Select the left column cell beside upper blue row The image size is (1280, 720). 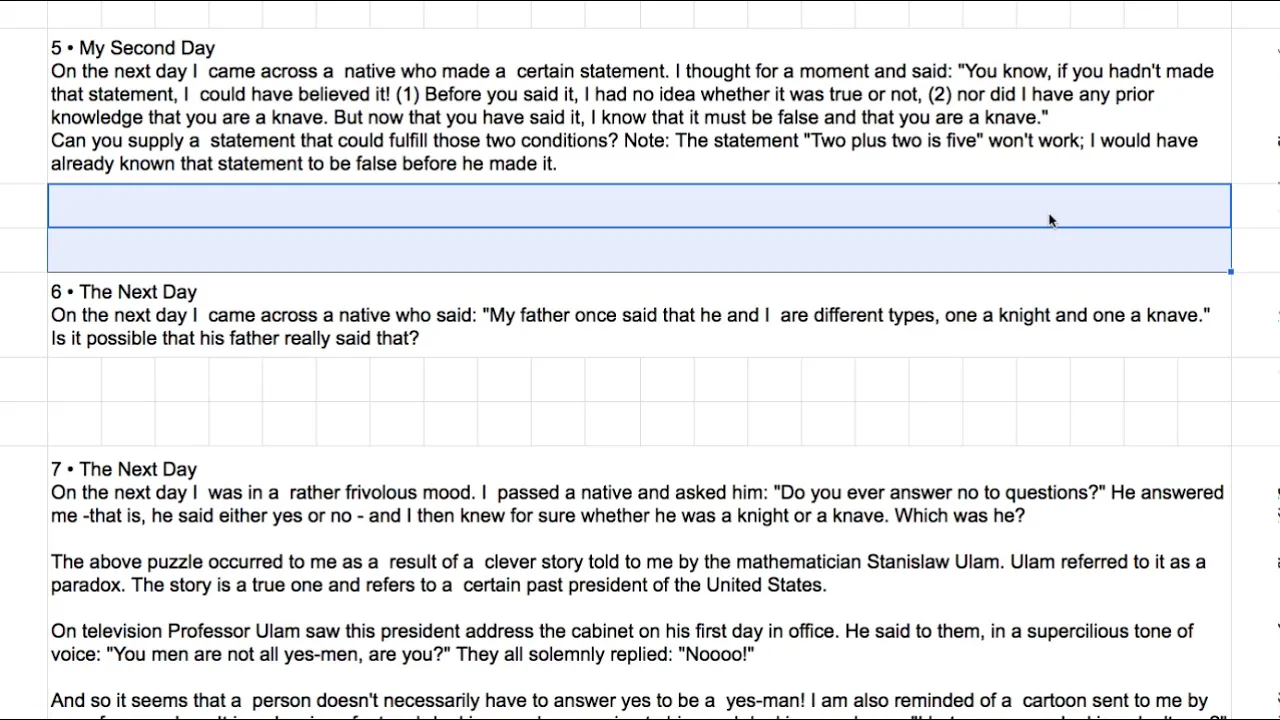pyautogui.click(x=24, y=206)
